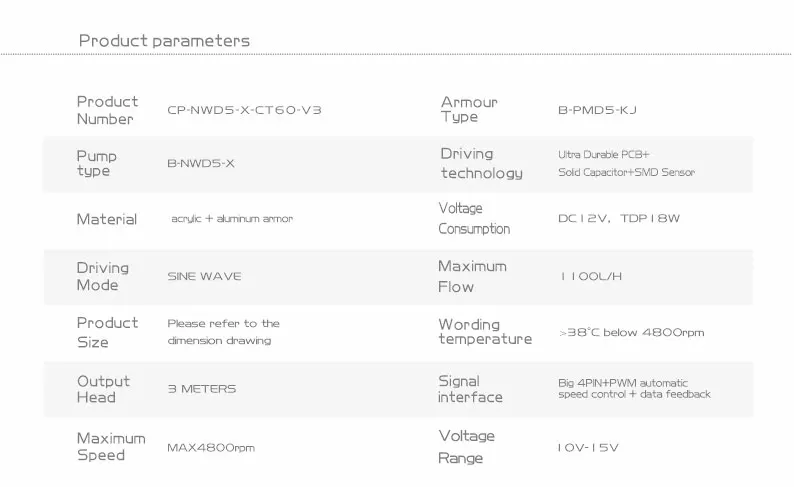Select armour type B-PMD5-KJ
The height and width of the screenshot is (487, 794).
597,110
